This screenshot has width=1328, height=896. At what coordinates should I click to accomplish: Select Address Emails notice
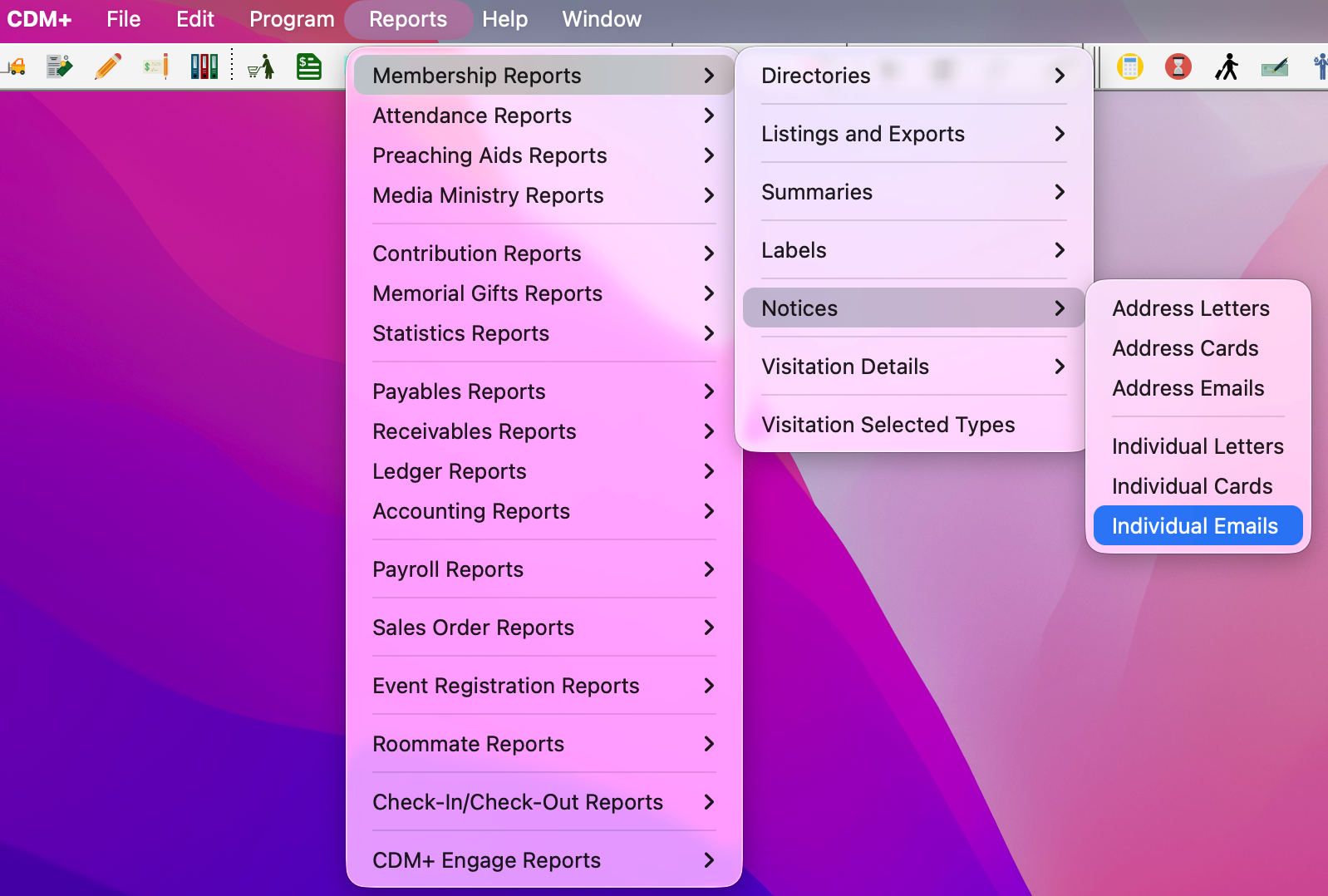tap(1198, 388)
